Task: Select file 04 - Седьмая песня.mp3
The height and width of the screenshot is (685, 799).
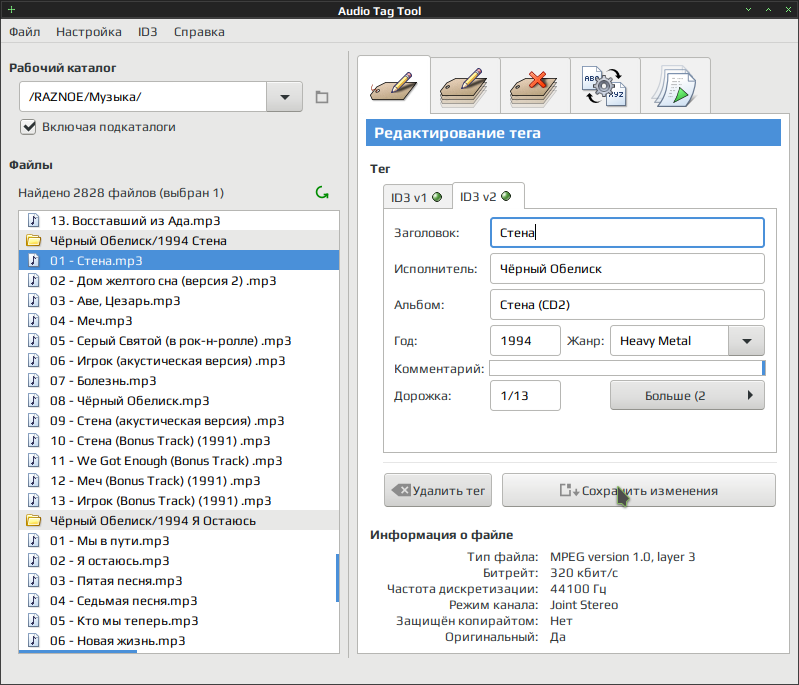Action: 179,600
